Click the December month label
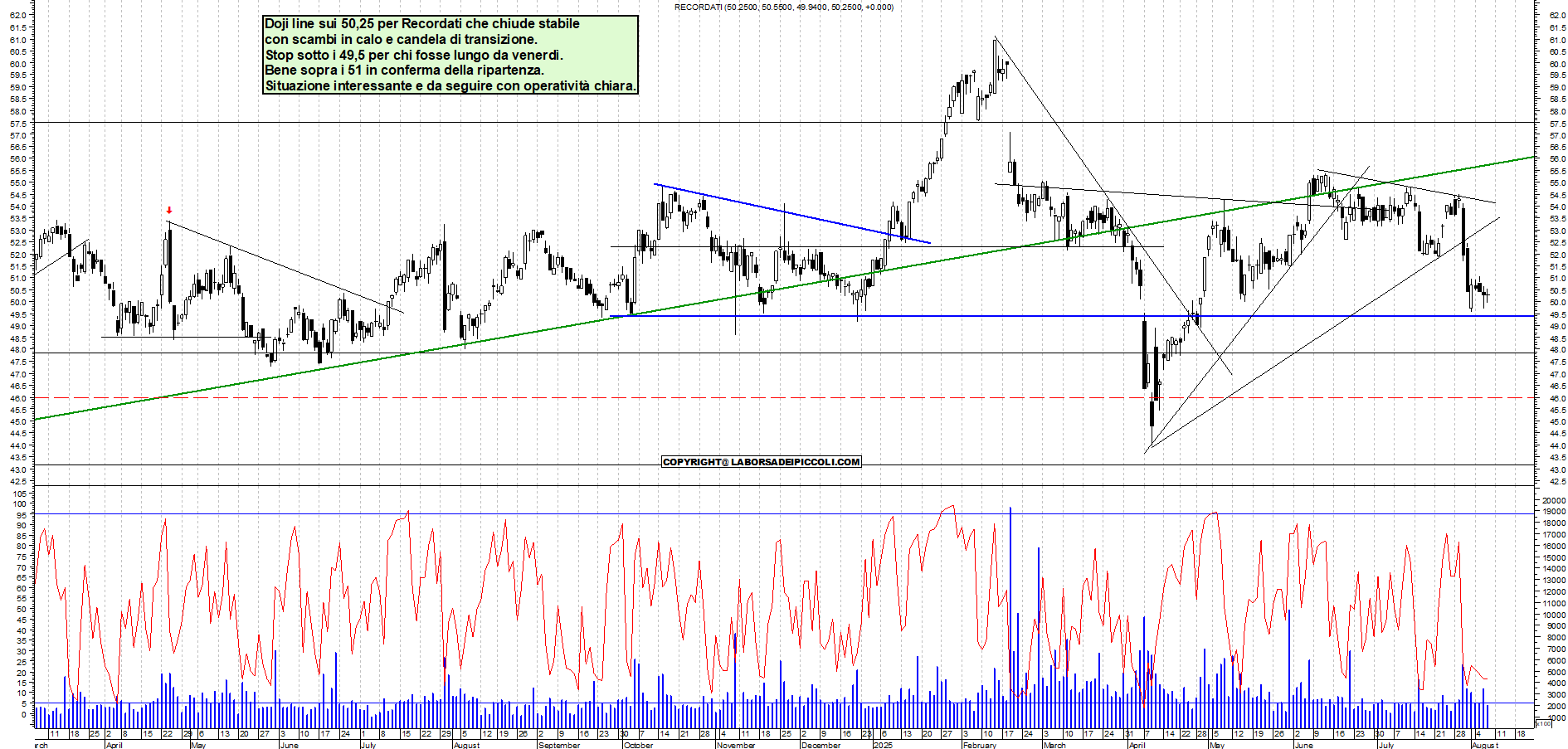Viewport: 1568px width, 749px height. (x=821, y=745)
